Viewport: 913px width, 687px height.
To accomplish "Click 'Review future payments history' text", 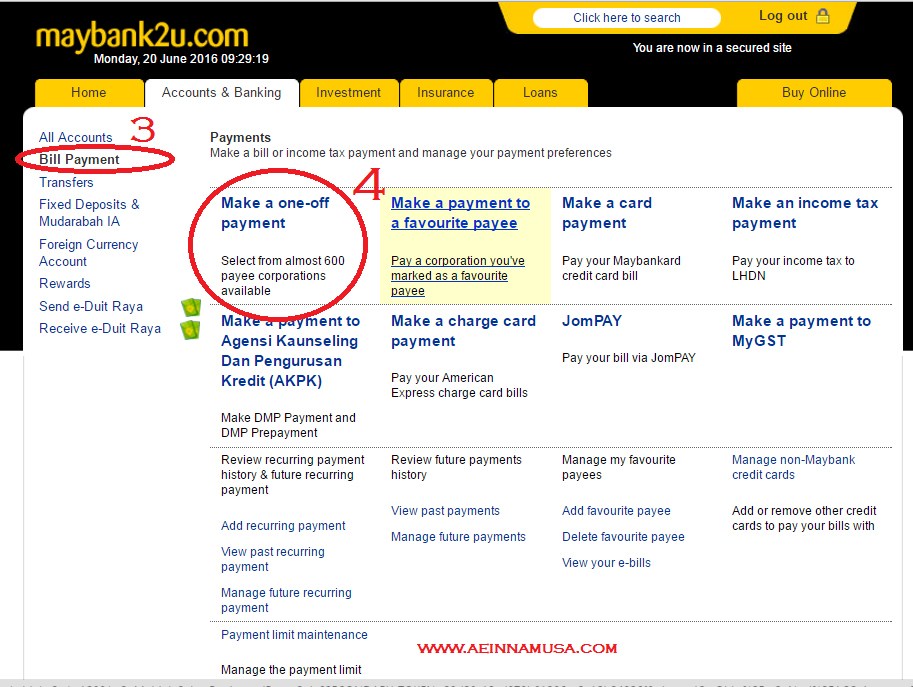I will click(x=456, y=468).
